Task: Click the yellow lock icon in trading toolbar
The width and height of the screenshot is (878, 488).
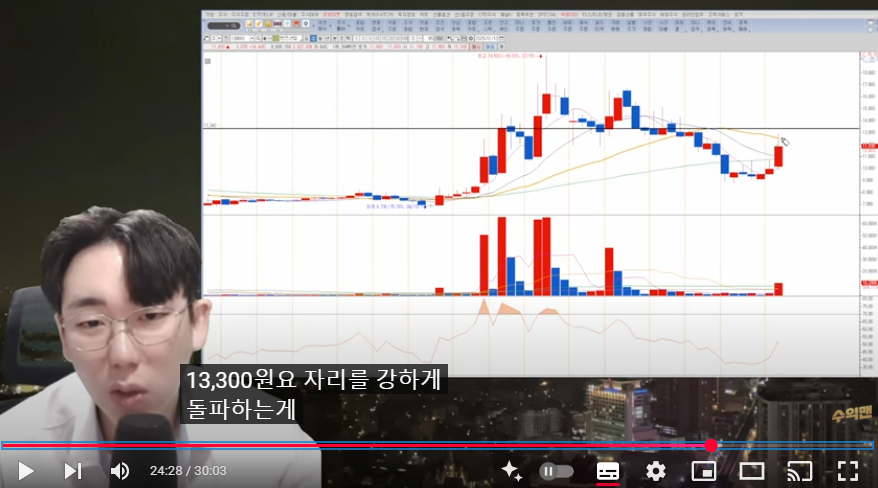Action: coord(268,24)
